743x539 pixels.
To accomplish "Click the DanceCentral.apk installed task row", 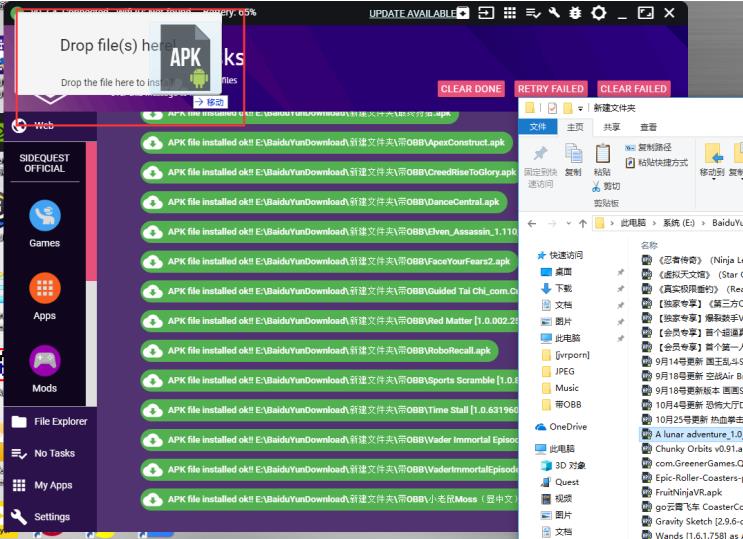I will pyautogui.click(x=324, y=202).
